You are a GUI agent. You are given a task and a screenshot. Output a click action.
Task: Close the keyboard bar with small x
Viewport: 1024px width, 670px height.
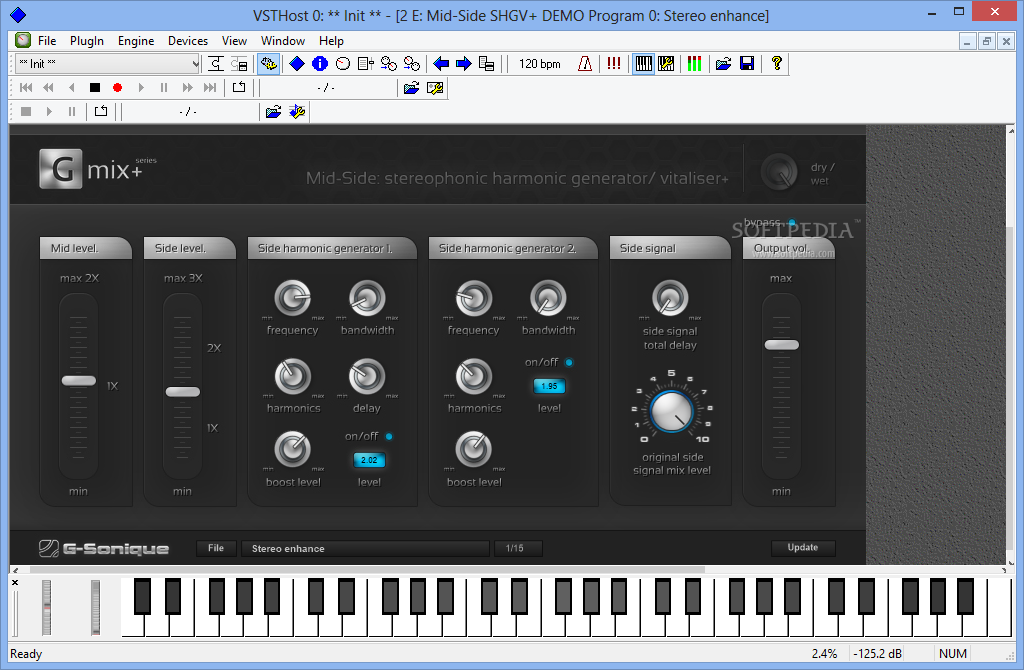15,582
